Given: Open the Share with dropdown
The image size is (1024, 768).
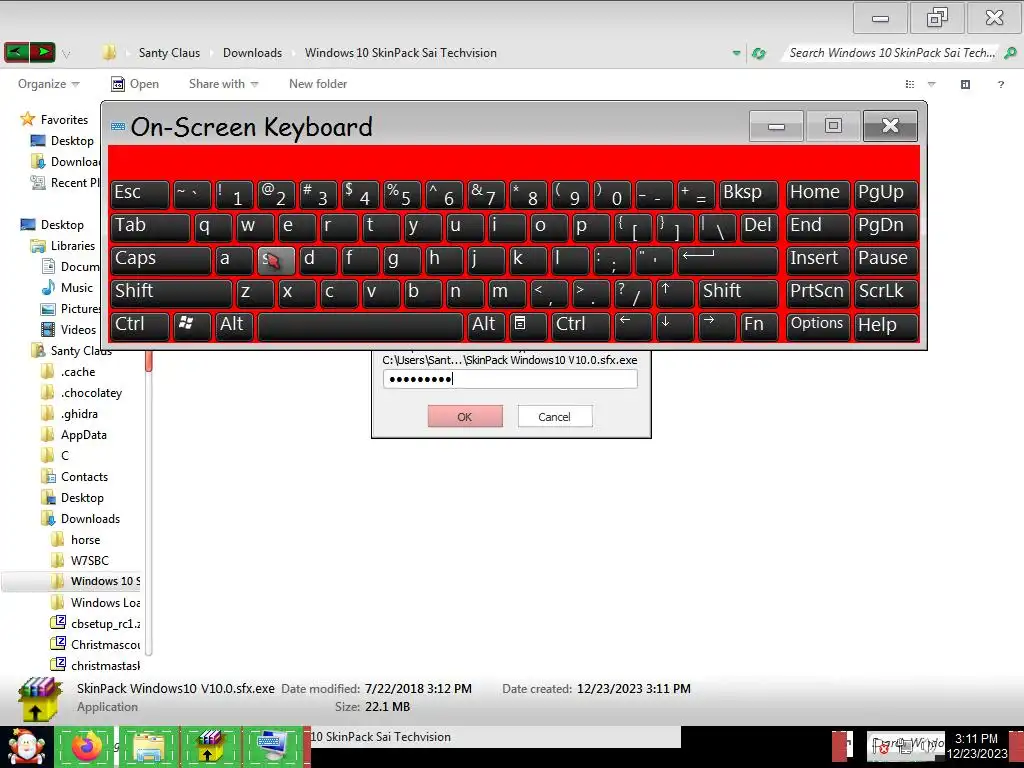Looking at the screenshot, I should (223, 84).
